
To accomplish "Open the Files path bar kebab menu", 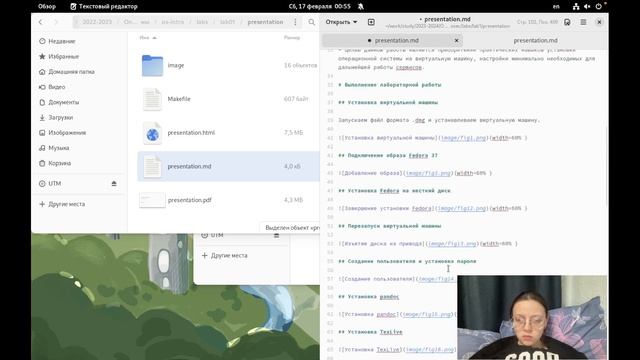I will pos(295,22).
